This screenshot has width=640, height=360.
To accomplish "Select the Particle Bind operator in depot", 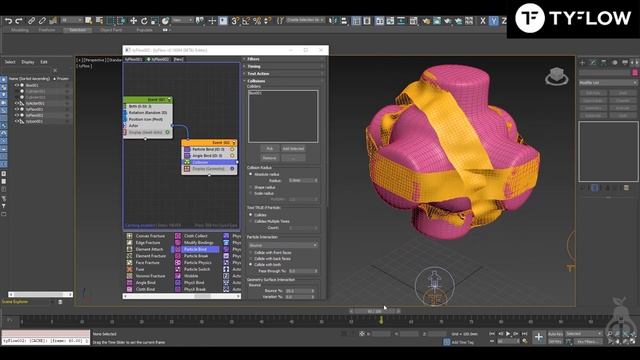I will [197, 249].
